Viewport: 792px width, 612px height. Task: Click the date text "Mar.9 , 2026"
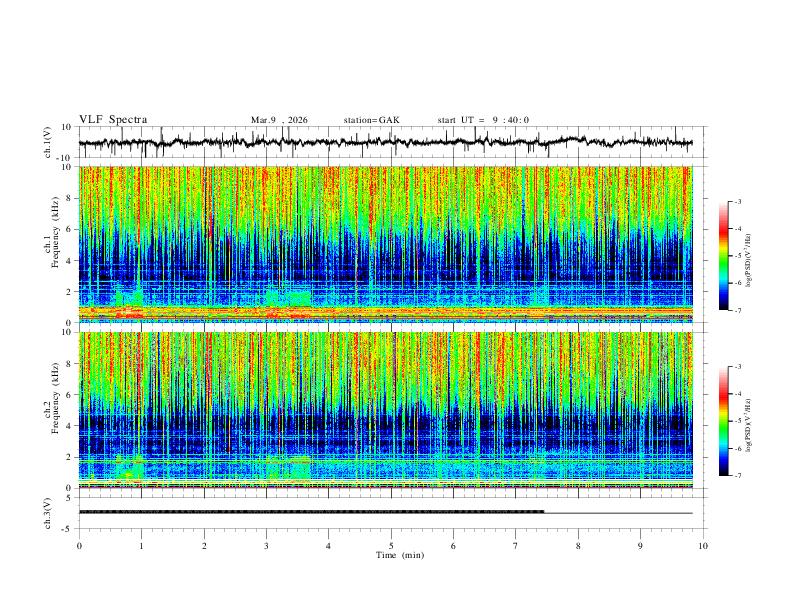tap(279, 120)
